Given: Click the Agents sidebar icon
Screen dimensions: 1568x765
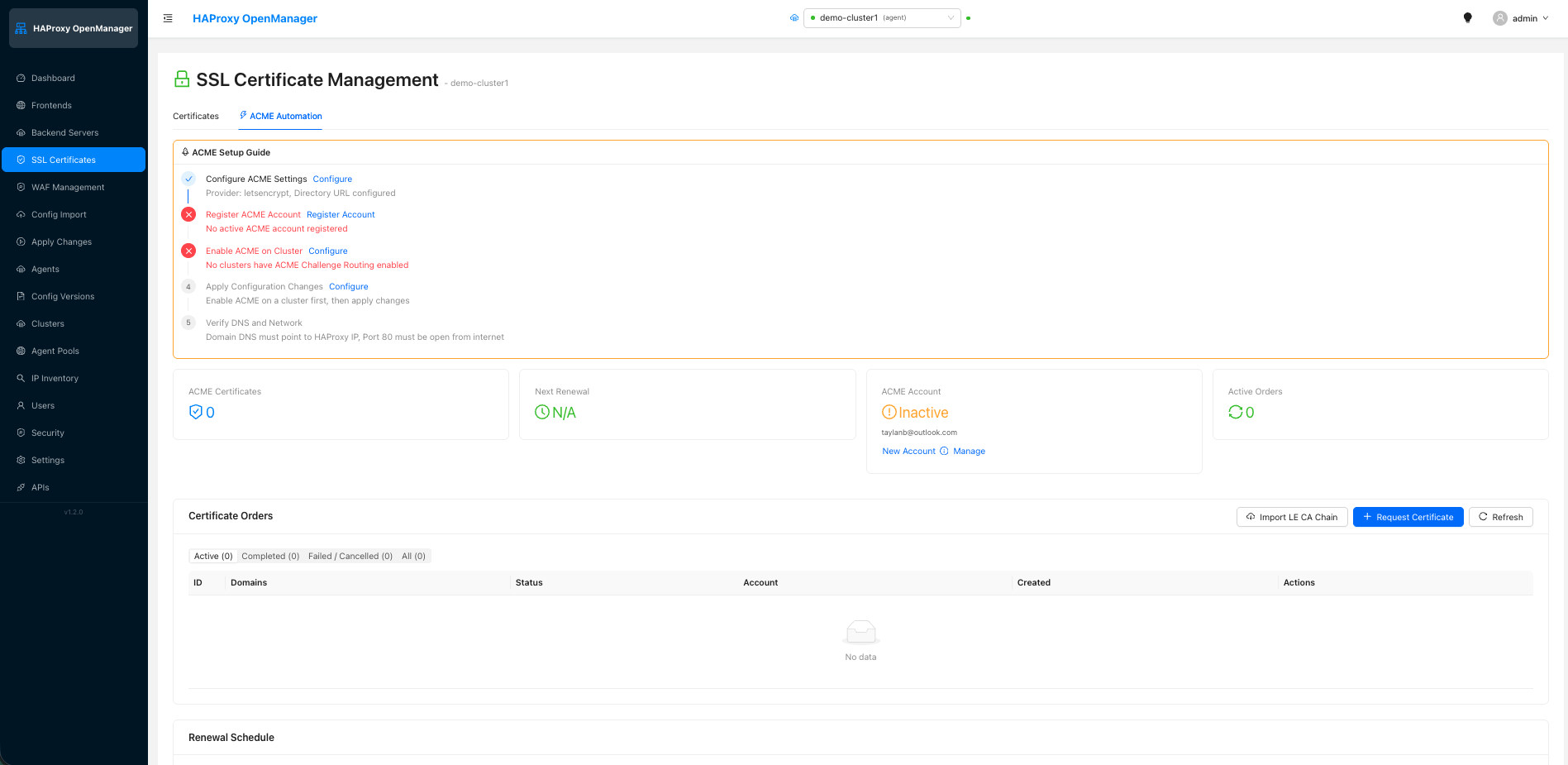Looking at the screenshot, I should coord(21,269).
